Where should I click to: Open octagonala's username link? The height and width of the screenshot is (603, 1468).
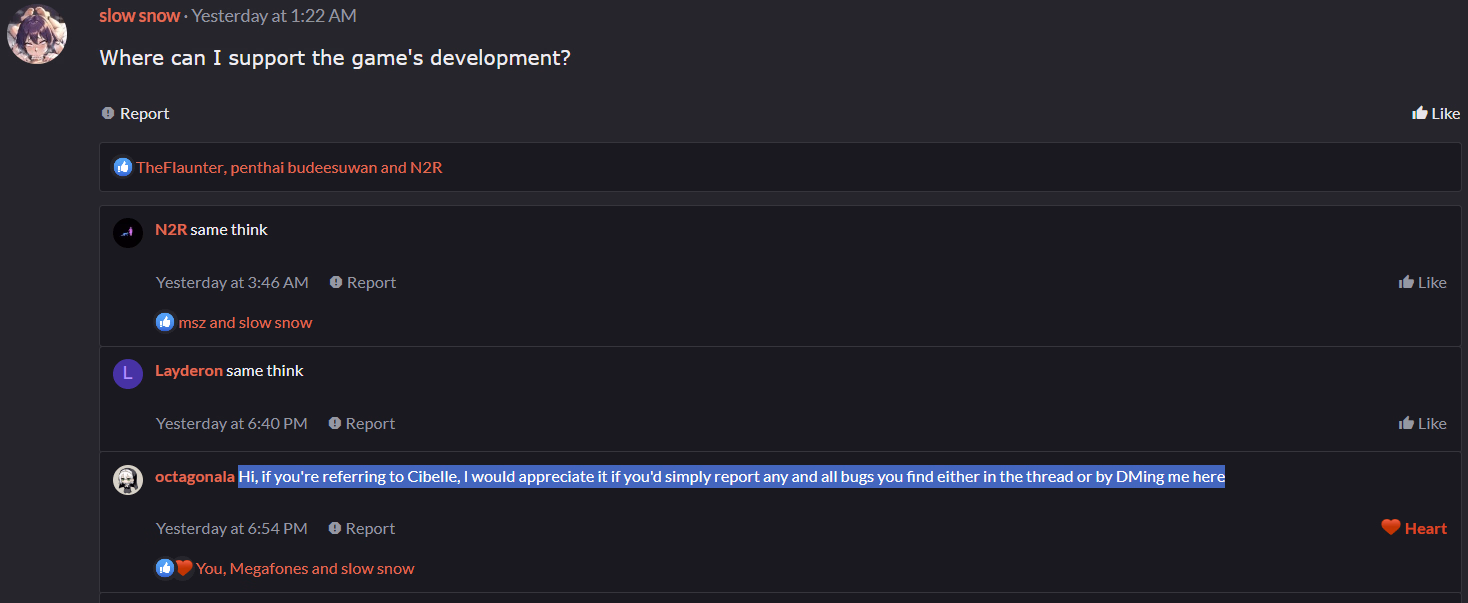pos(195,477)
